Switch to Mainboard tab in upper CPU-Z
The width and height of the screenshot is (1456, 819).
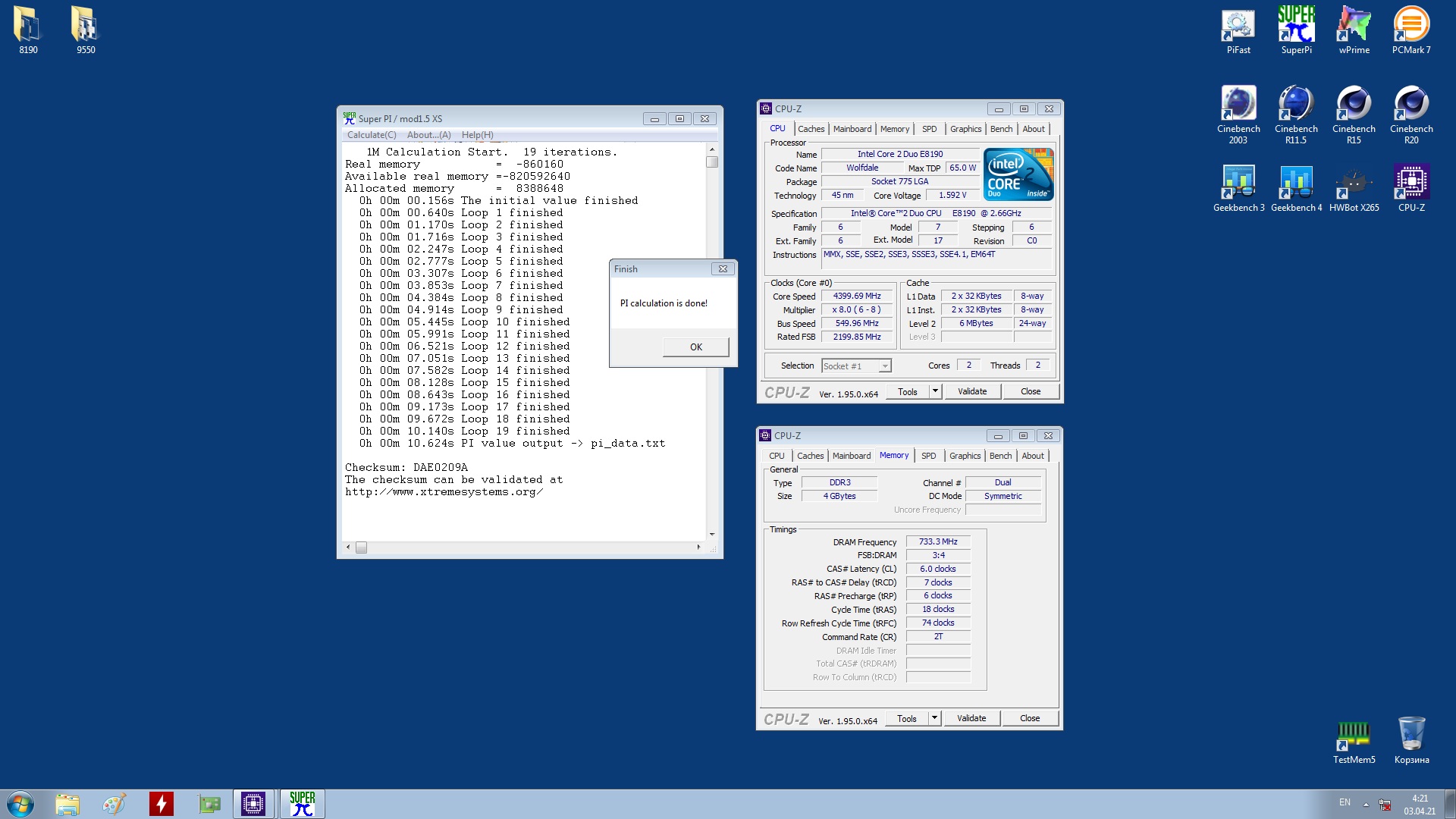852,129
